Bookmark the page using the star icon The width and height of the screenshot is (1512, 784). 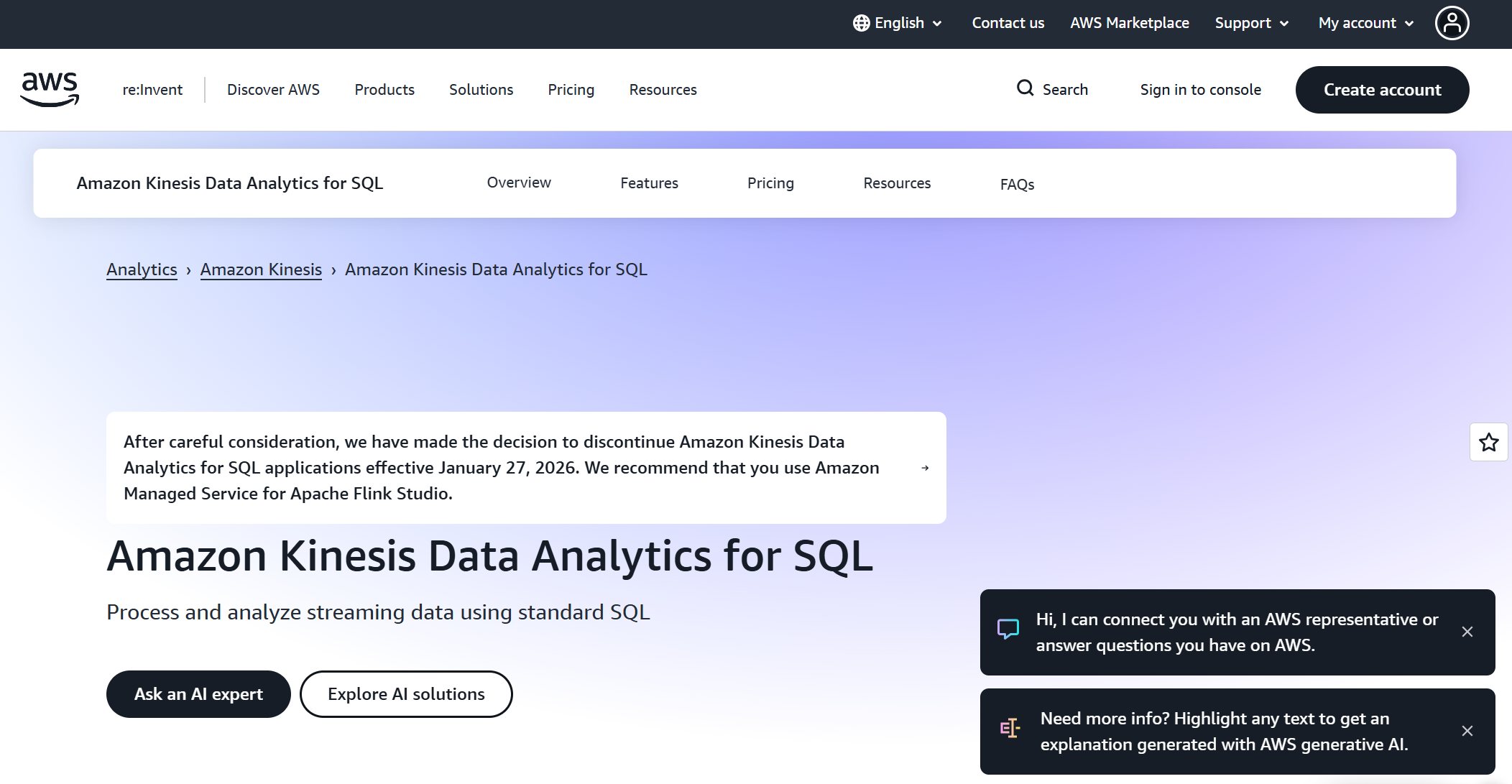point(1488,442)
